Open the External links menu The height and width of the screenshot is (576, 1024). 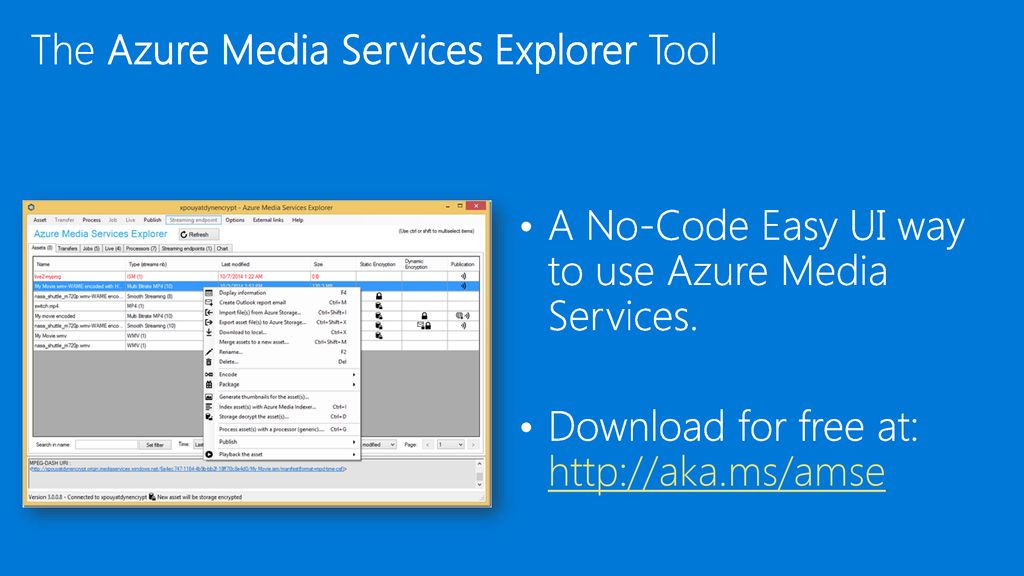(268, 220)
